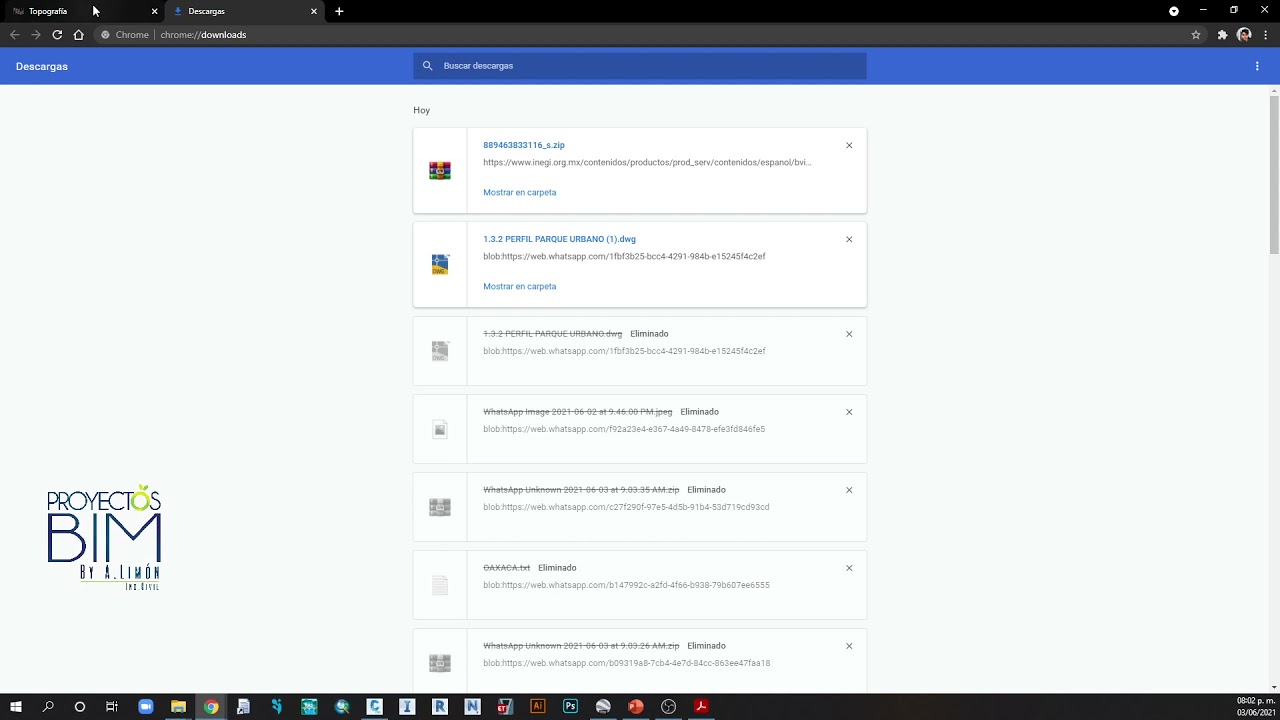Viewport: 1280px width, 720px height.
Task: Remove WhatsApp Unknown 9.03.35 AM.zip entry
Action: (x=849, y=490)
